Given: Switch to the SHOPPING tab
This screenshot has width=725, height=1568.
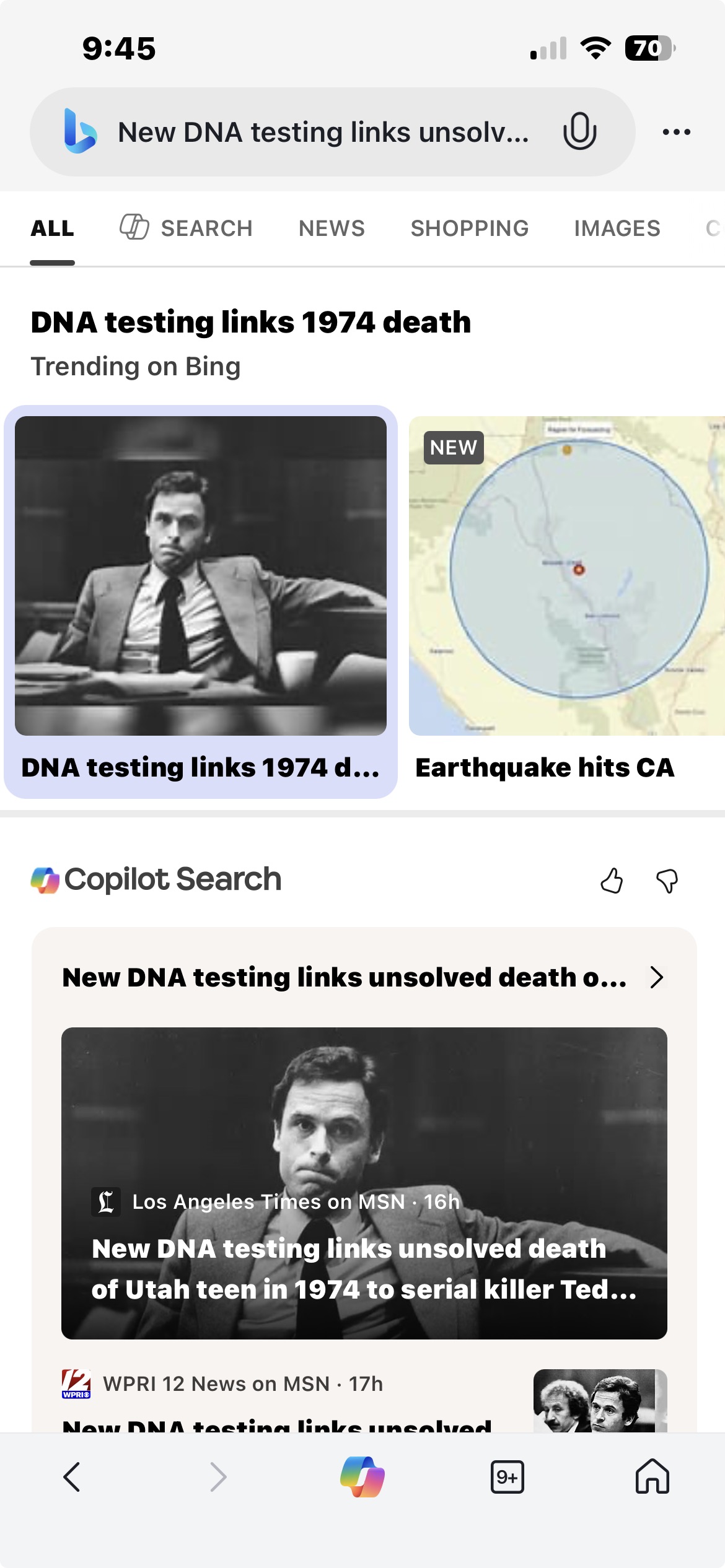Looking at the screenshot, I should coord(469,229).
